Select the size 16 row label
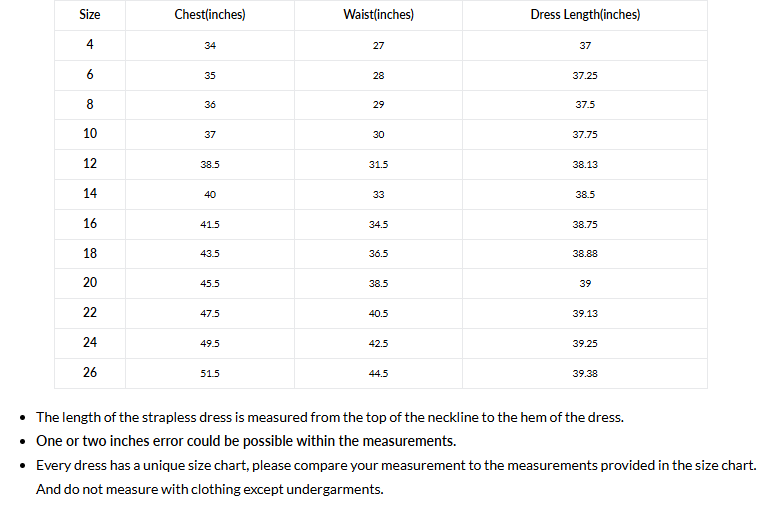 point(90,223)
